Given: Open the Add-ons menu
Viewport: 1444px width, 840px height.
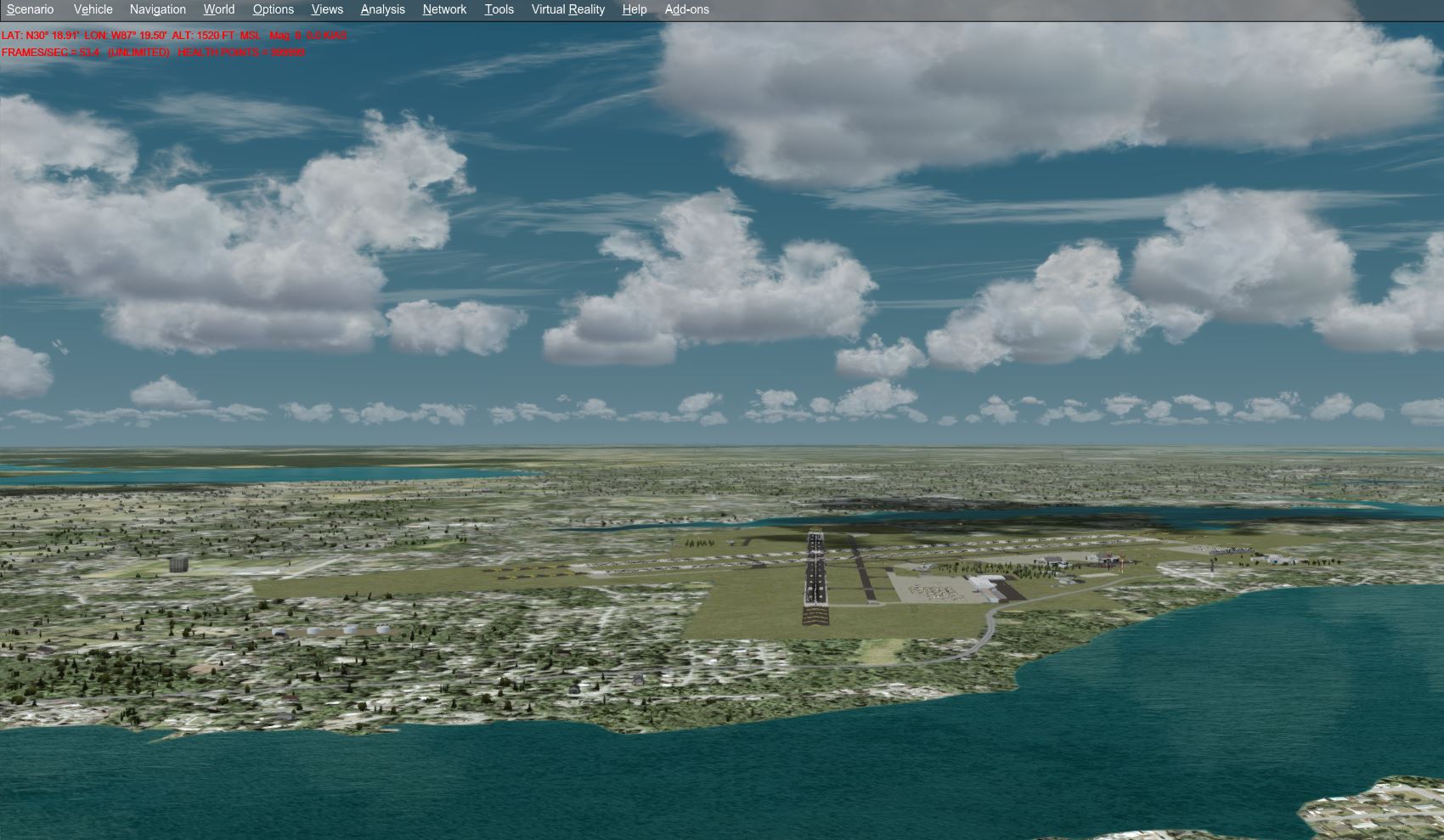Looking at the screenshot, I should click(x=686, y=9).
